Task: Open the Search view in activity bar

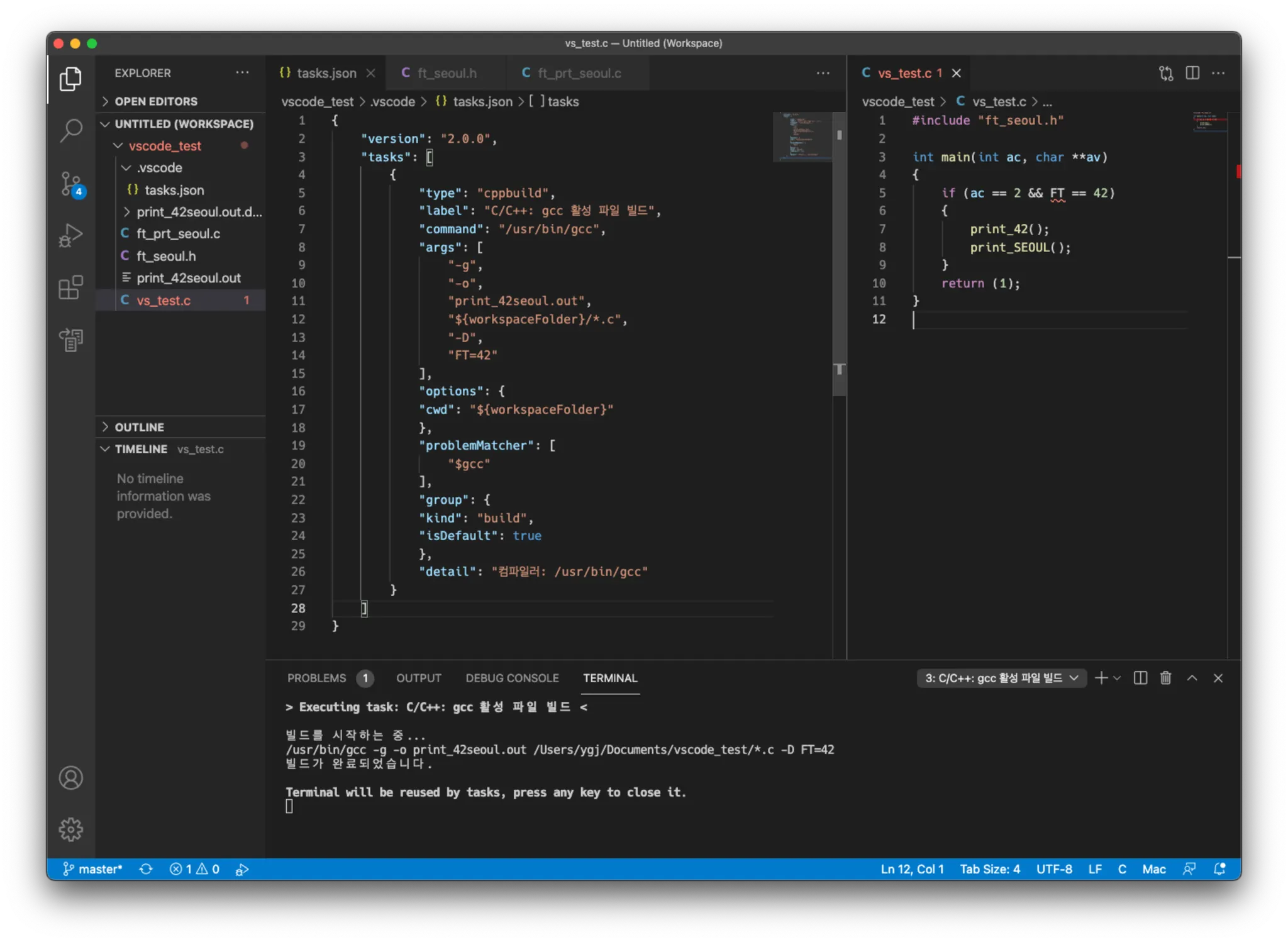Action: point(71,130)
